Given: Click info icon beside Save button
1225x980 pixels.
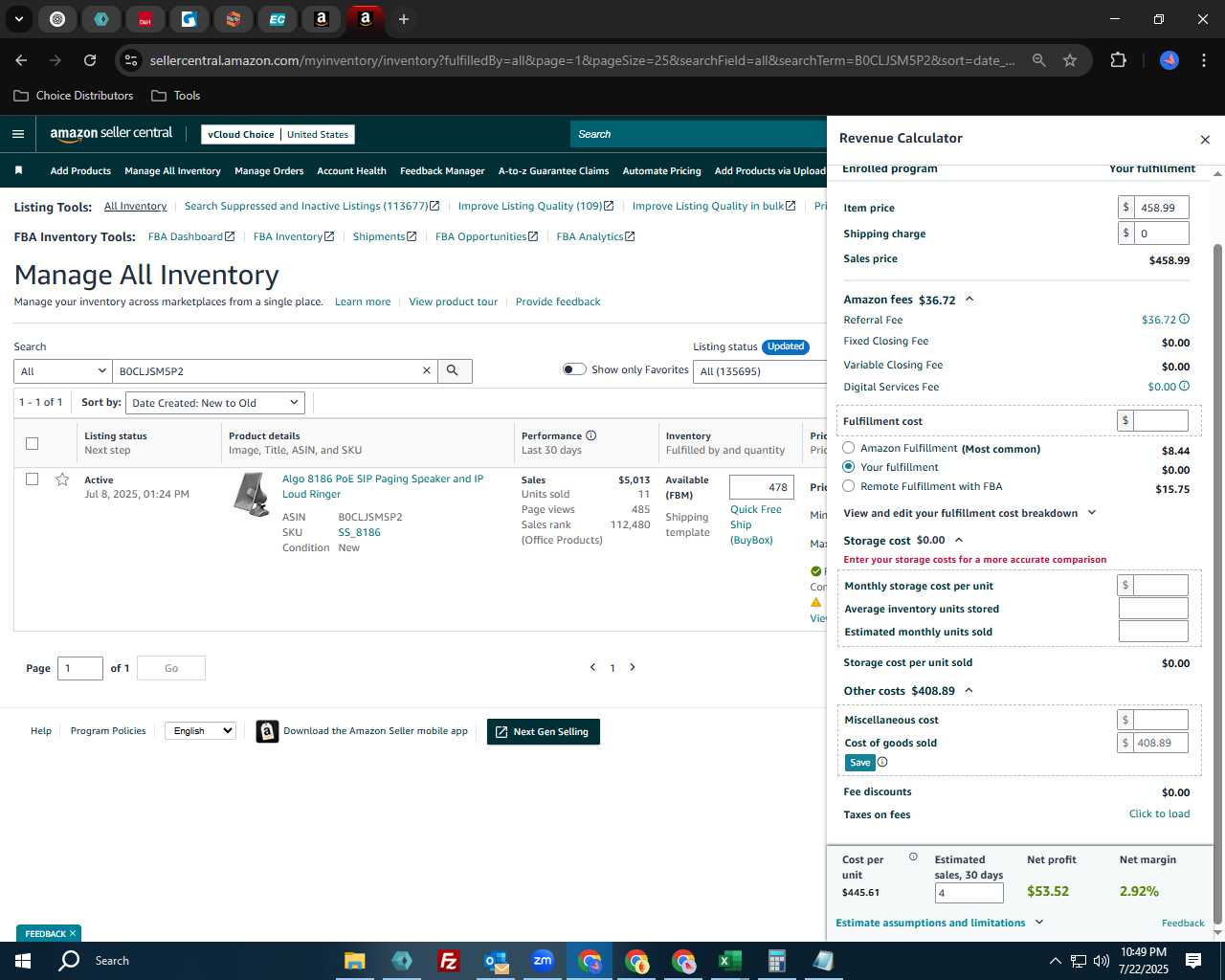Looking at the screenshot, I should point(882,763).
